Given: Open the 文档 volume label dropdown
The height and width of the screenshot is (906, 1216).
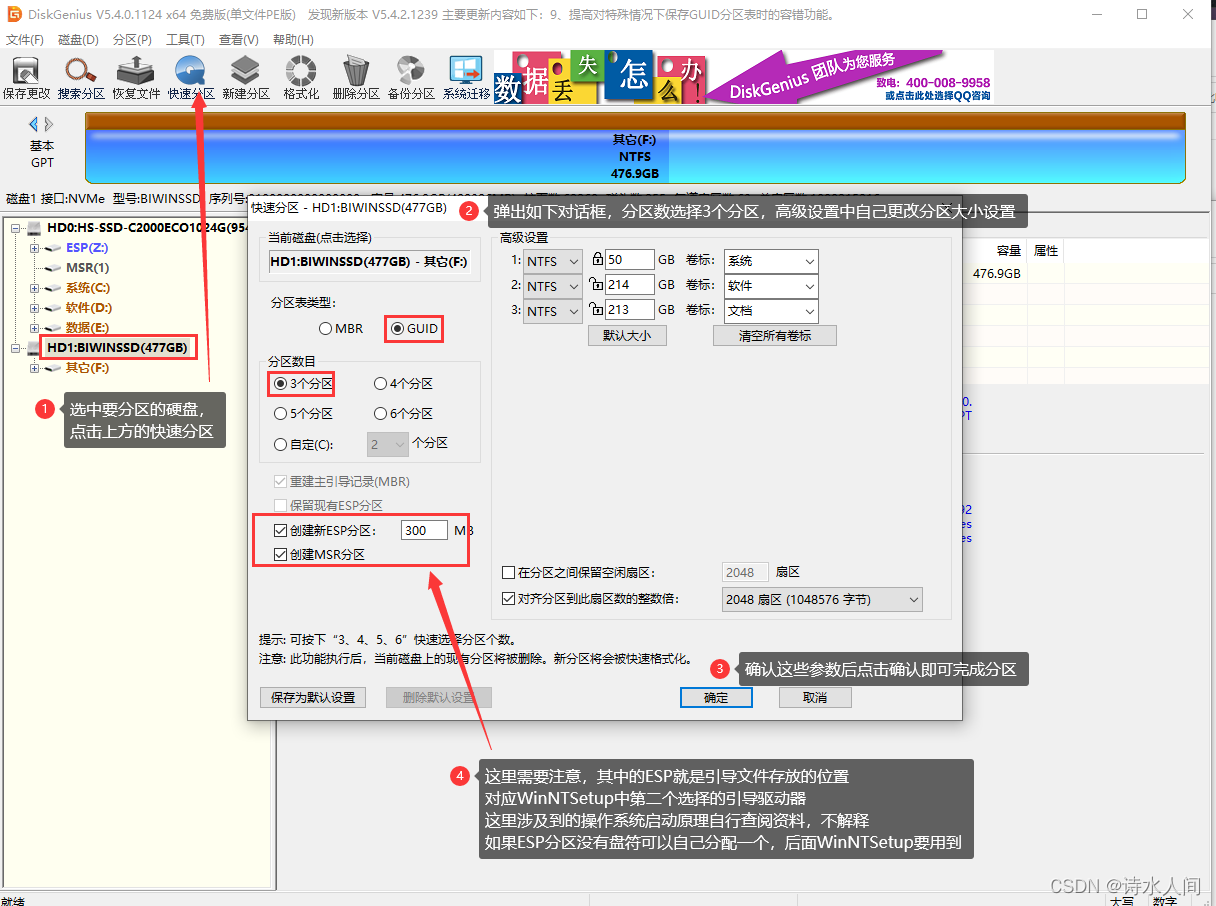Looking at the screenshot, I should coord(771,311).
